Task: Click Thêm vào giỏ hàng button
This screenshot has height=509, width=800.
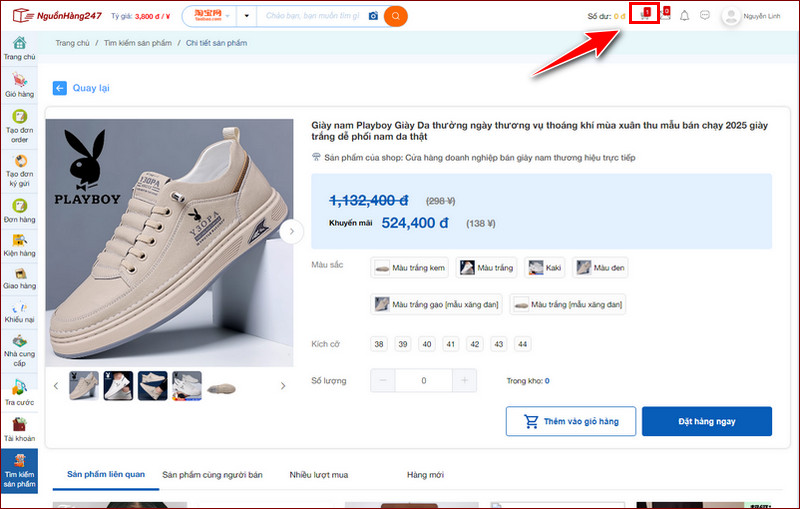Action: (570, 421)
